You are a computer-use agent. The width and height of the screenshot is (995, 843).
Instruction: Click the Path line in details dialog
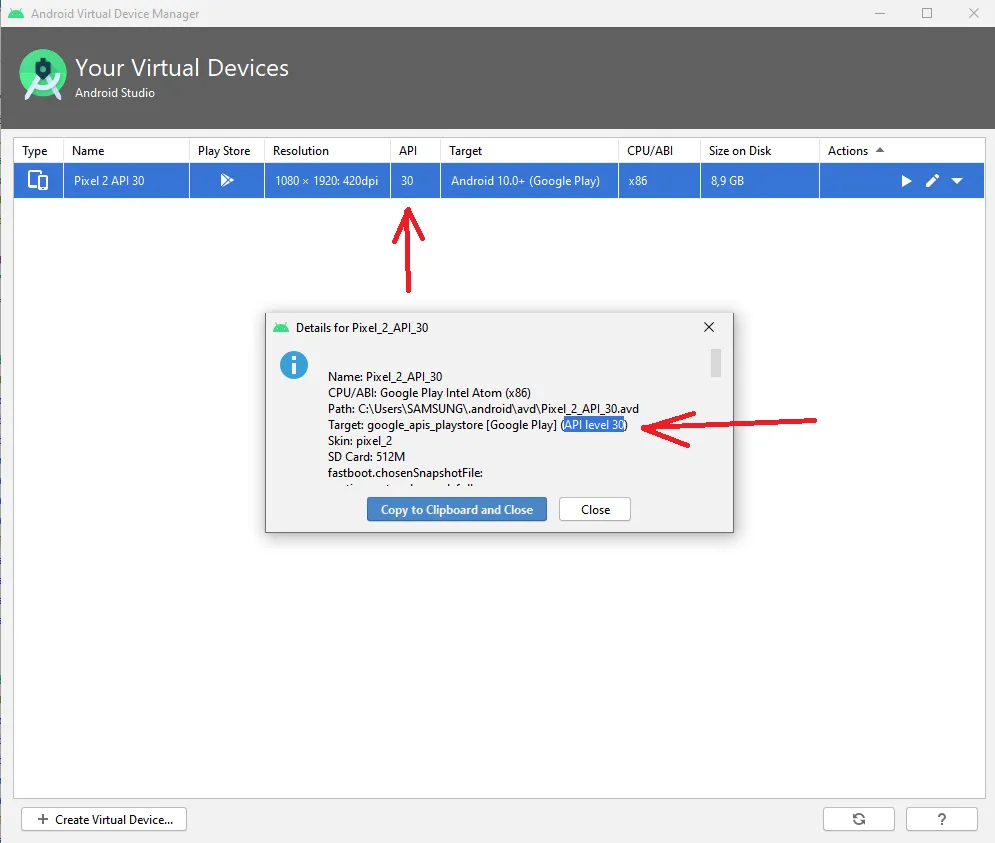(484, 408)
